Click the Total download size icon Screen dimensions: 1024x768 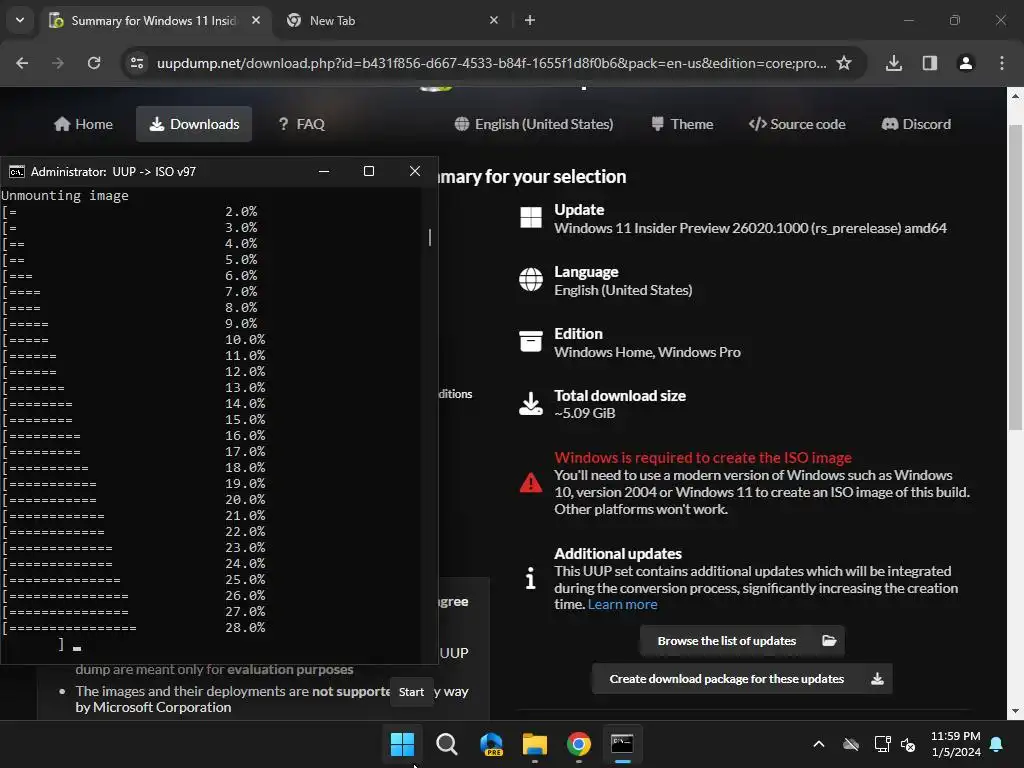tap(531, 404)
